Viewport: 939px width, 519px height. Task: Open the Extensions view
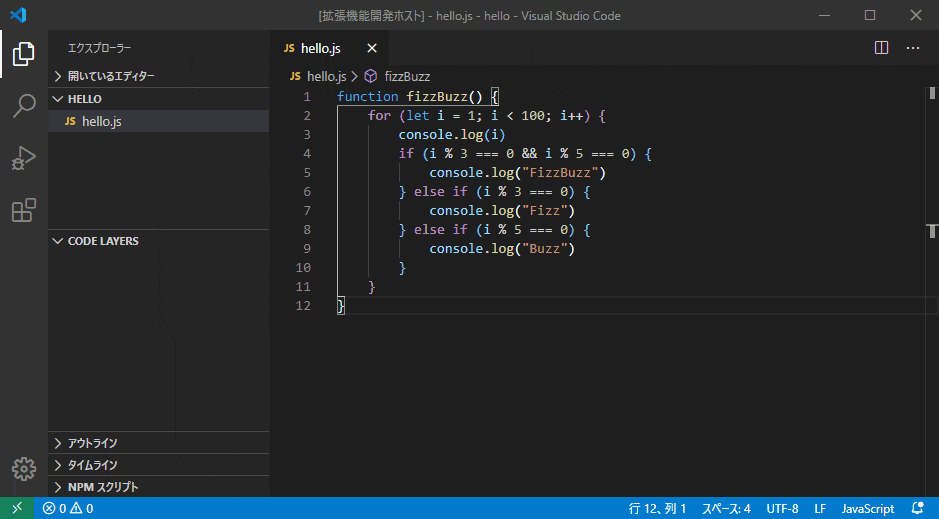[x=24, y=210]
